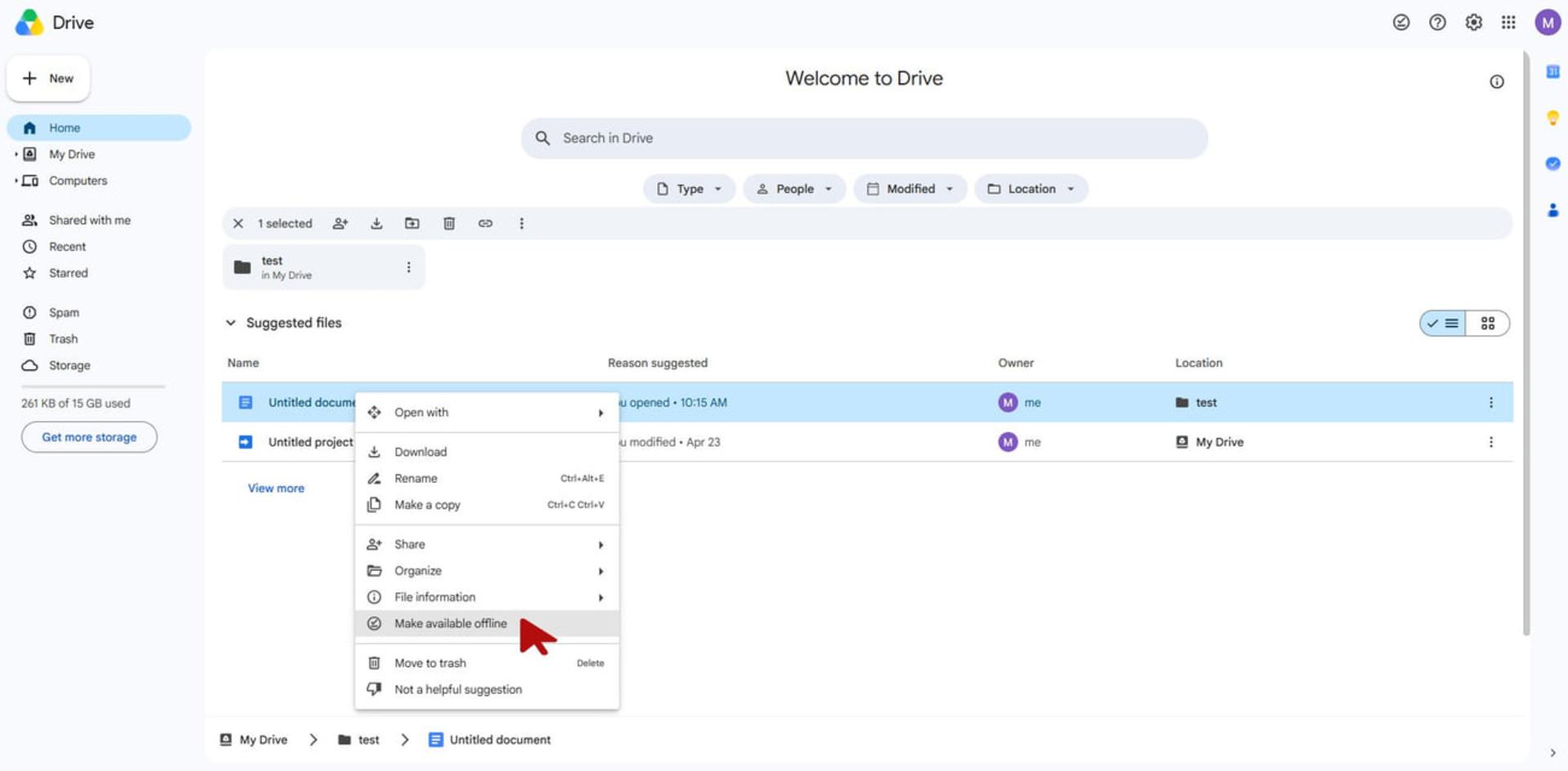Choose Rename from the context menu
This screenshot has width=1568, height=771.
(487, 479)
